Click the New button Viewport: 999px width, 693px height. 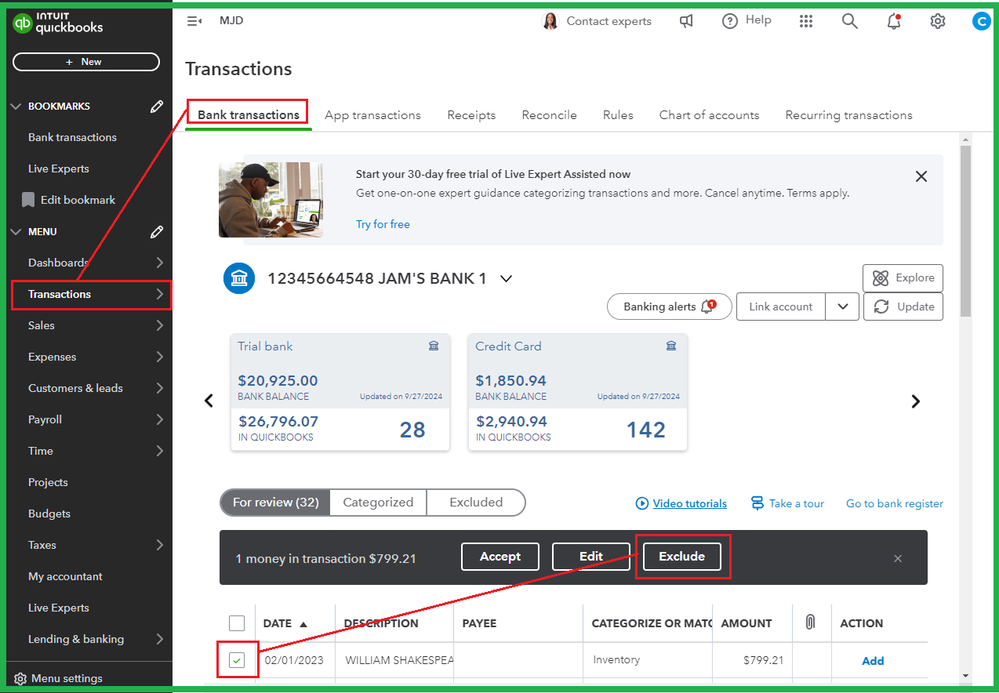(86, 62)
